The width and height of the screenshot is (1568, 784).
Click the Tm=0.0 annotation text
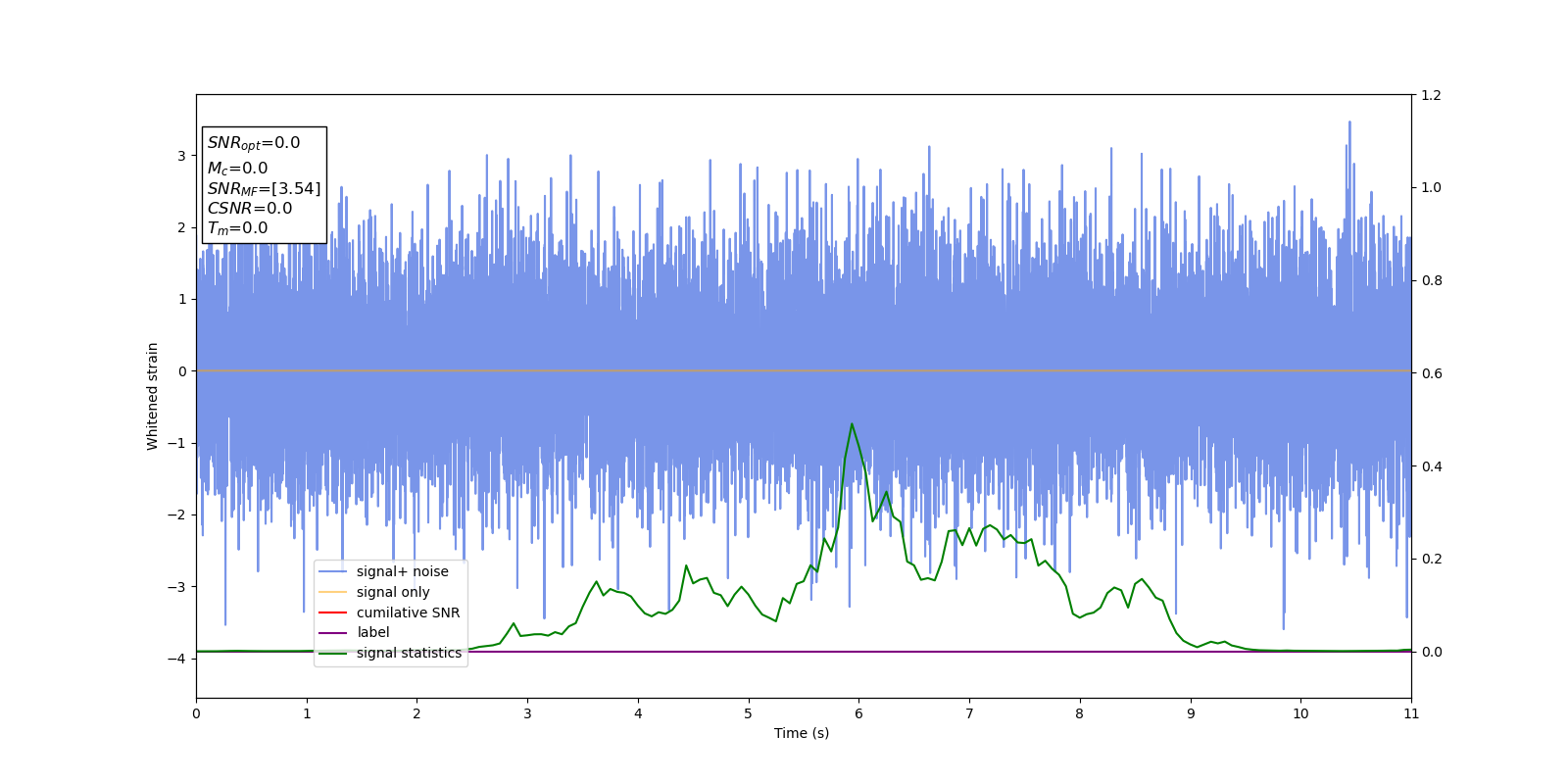(237, 228)
